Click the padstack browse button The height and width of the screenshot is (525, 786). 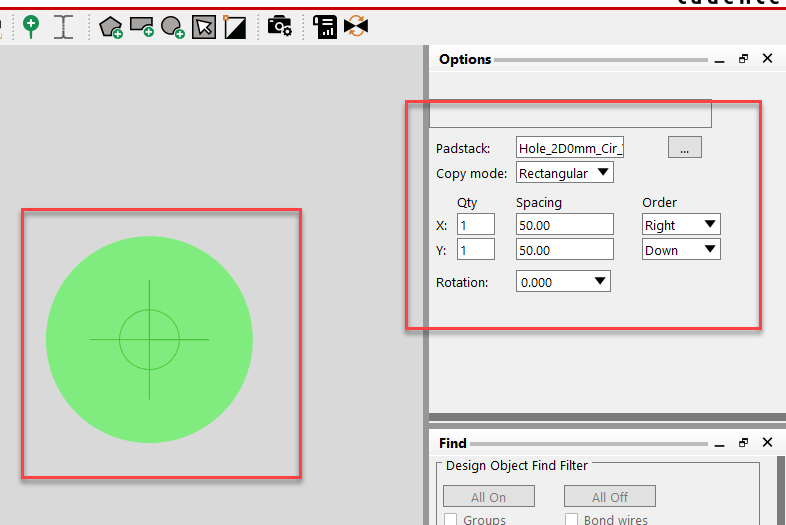[x=684, y=148]
